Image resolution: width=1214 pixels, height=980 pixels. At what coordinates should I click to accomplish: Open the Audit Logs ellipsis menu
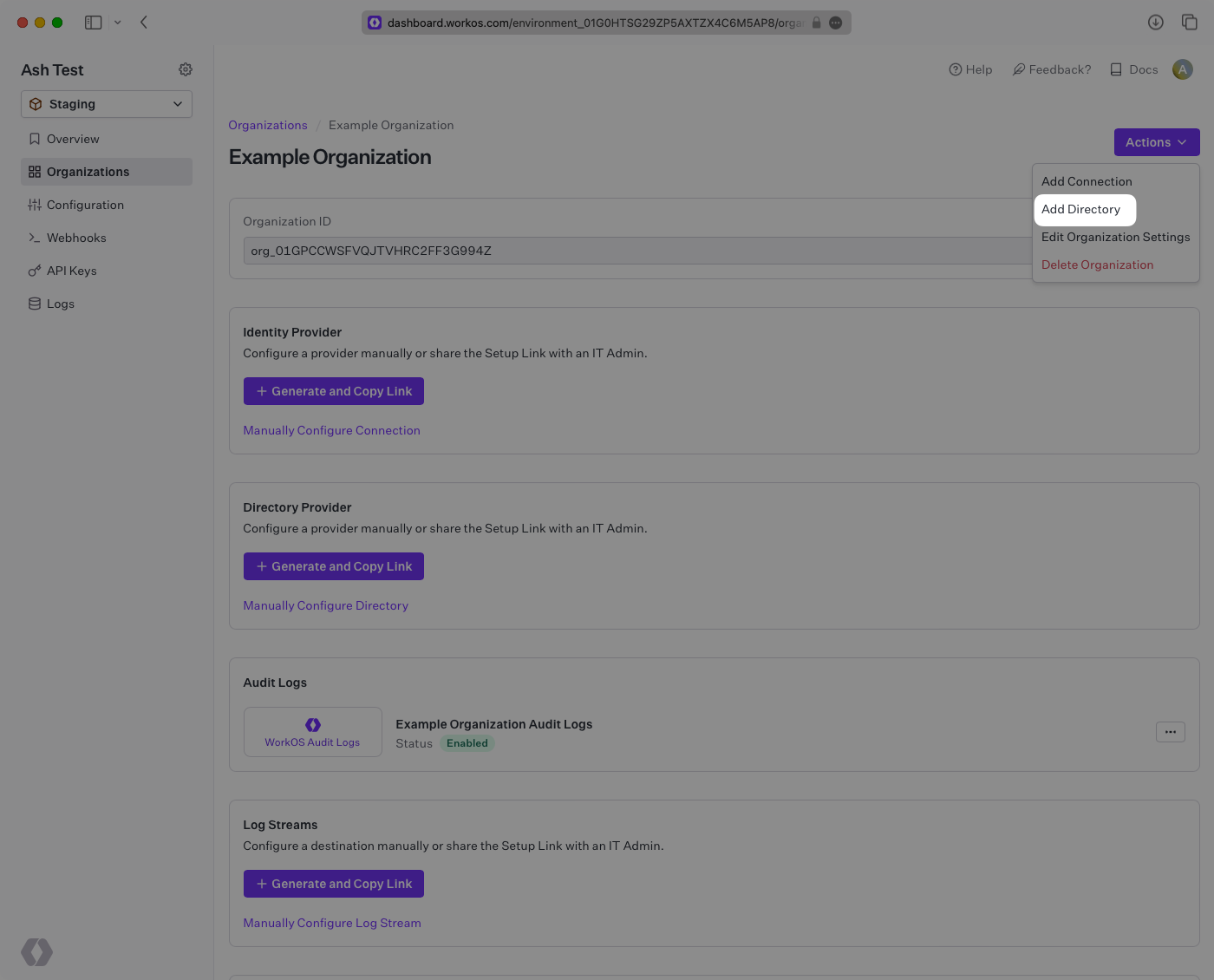coord(1170,732)
